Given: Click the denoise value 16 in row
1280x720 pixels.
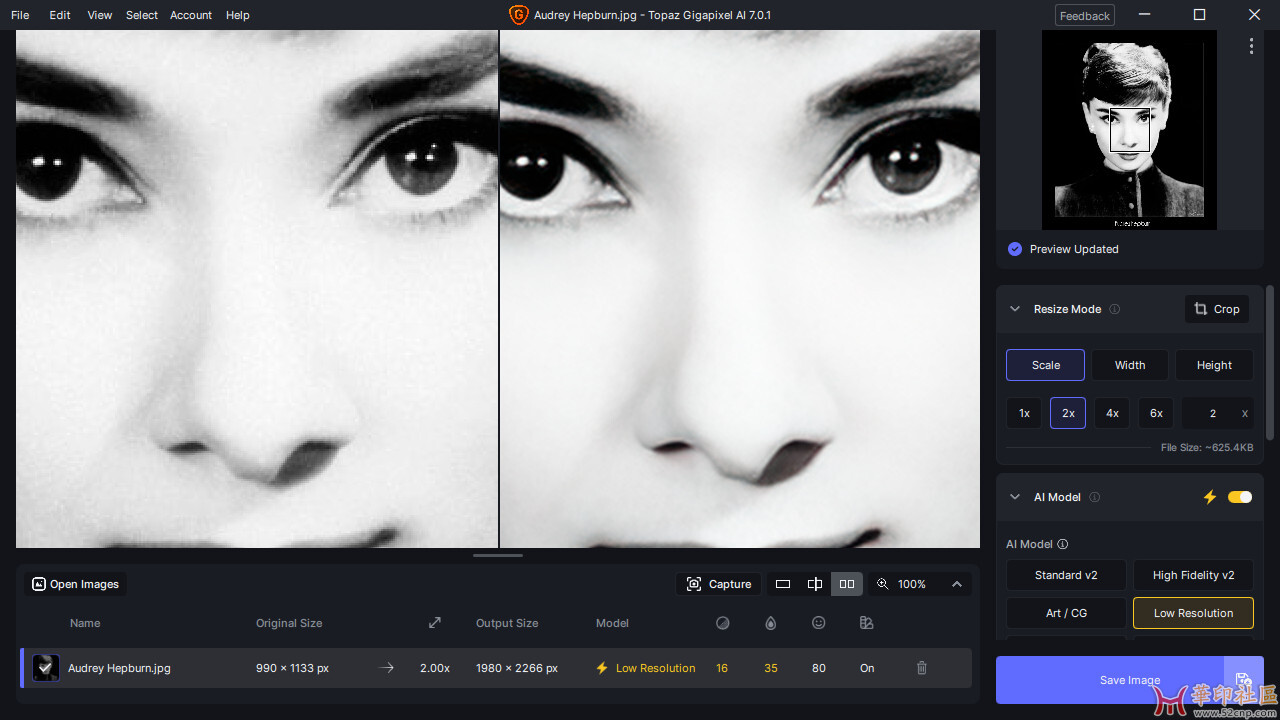Looking at the screenshot, I should click(x=722, y=668).
